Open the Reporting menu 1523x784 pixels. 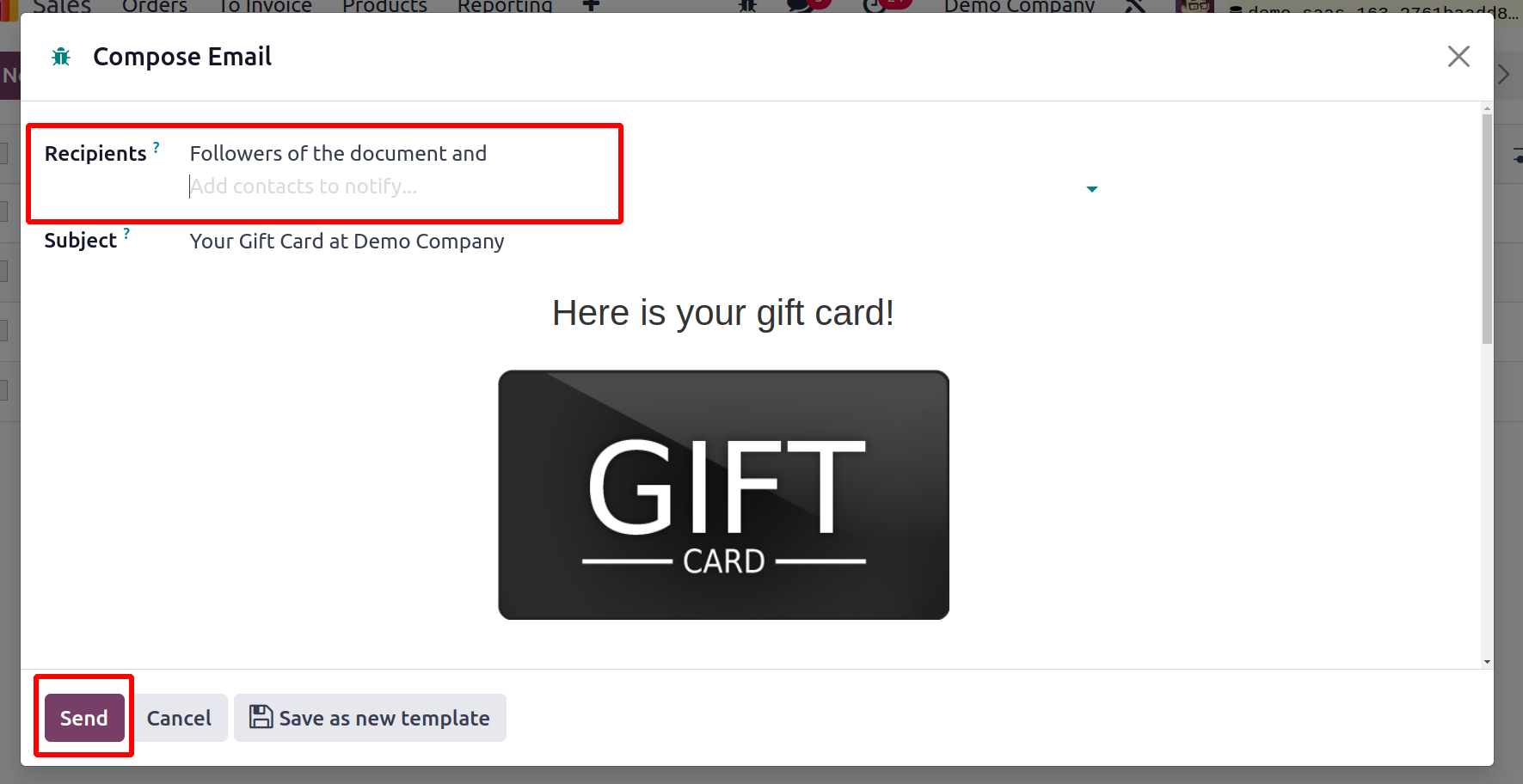pyautogui.click(x=505, y=6)
